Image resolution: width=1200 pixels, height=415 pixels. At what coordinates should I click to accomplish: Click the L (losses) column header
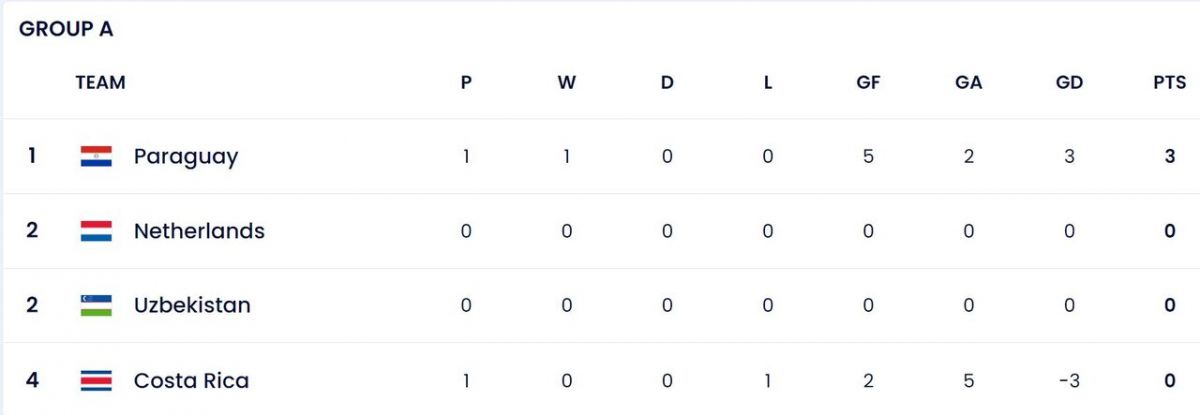click(x=768, y=83)
